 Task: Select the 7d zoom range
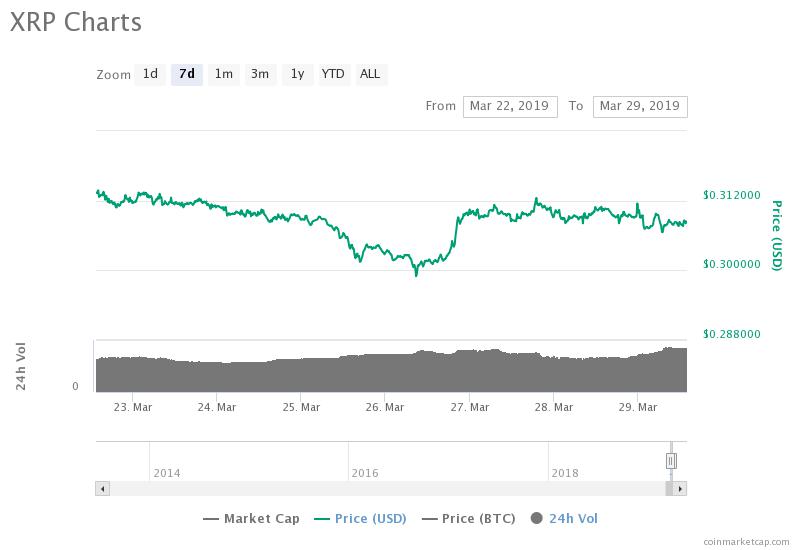(187, 74)
